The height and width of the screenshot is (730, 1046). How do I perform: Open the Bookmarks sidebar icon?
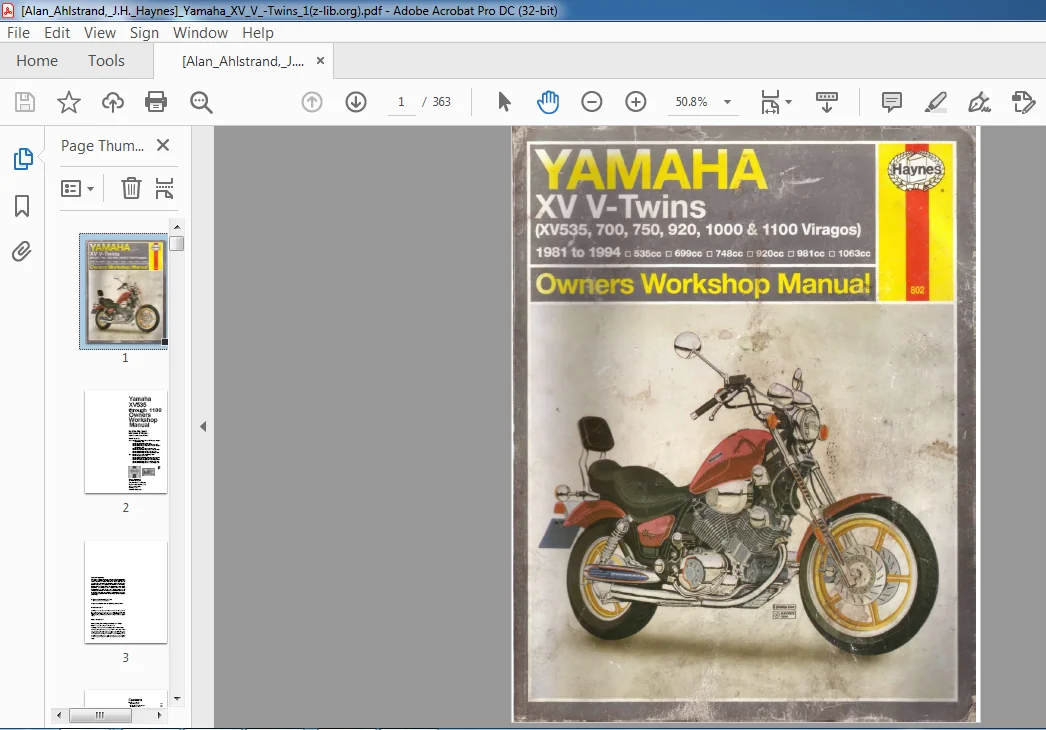[x=22, y=206]
